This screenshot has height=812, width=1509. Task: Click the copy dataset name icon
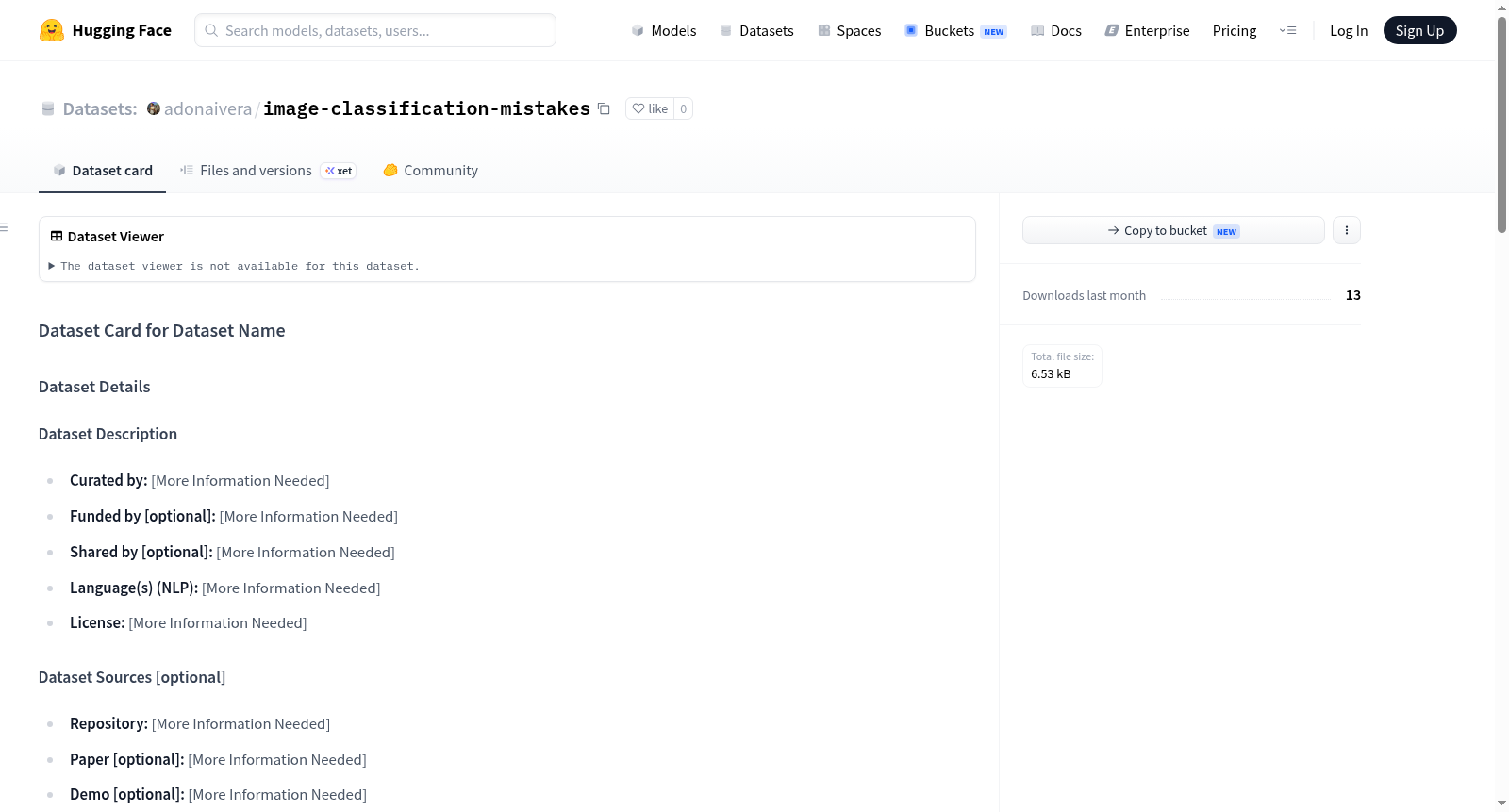pos(604,108)
